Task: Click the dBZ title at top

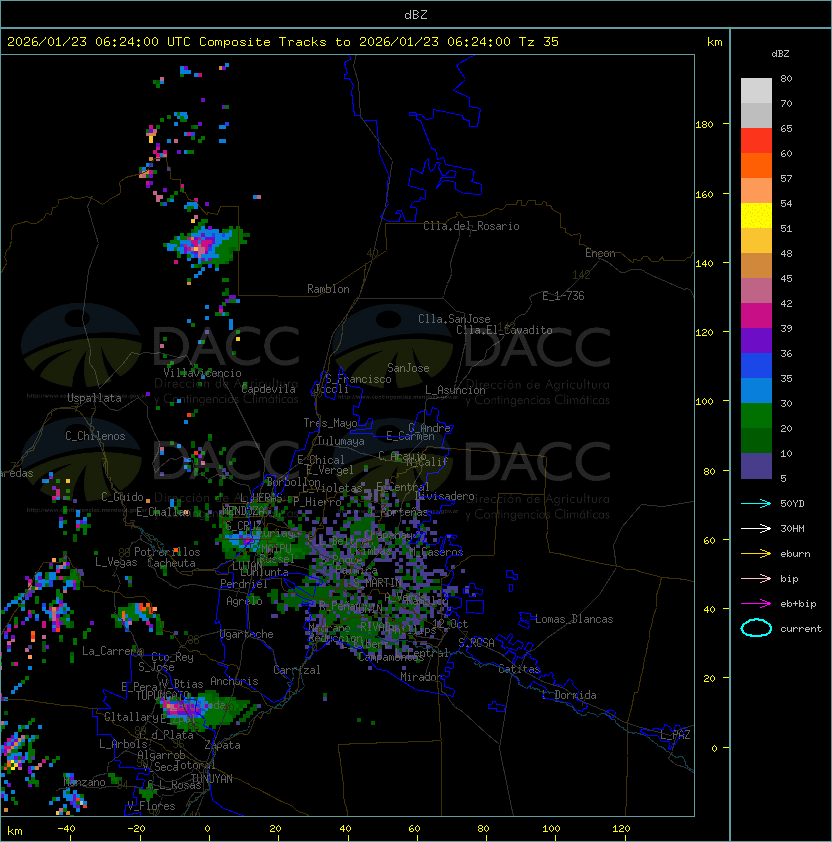Action: coord(416,14)
